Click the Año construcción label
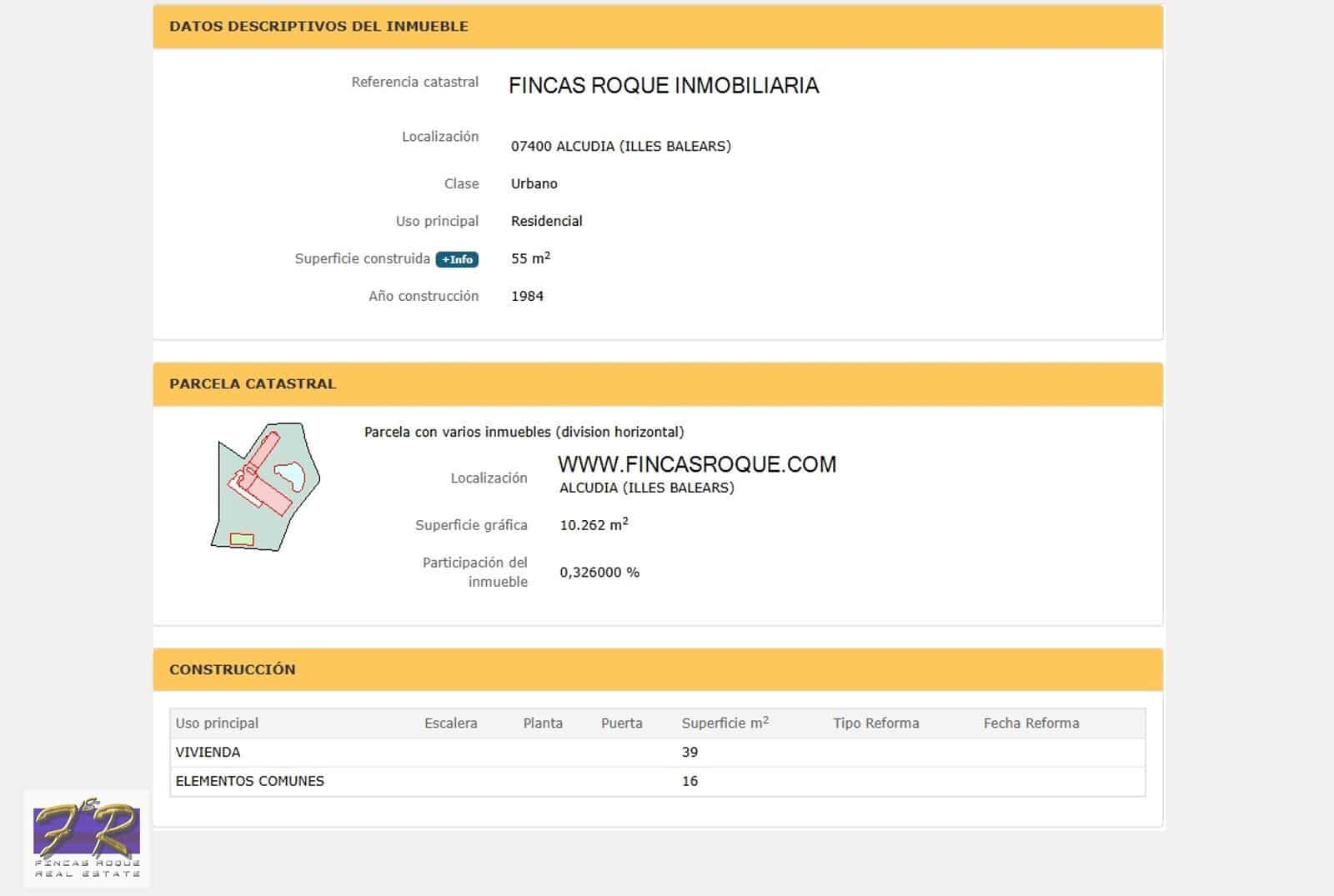 pyautogui.click(x=424, y=296)
